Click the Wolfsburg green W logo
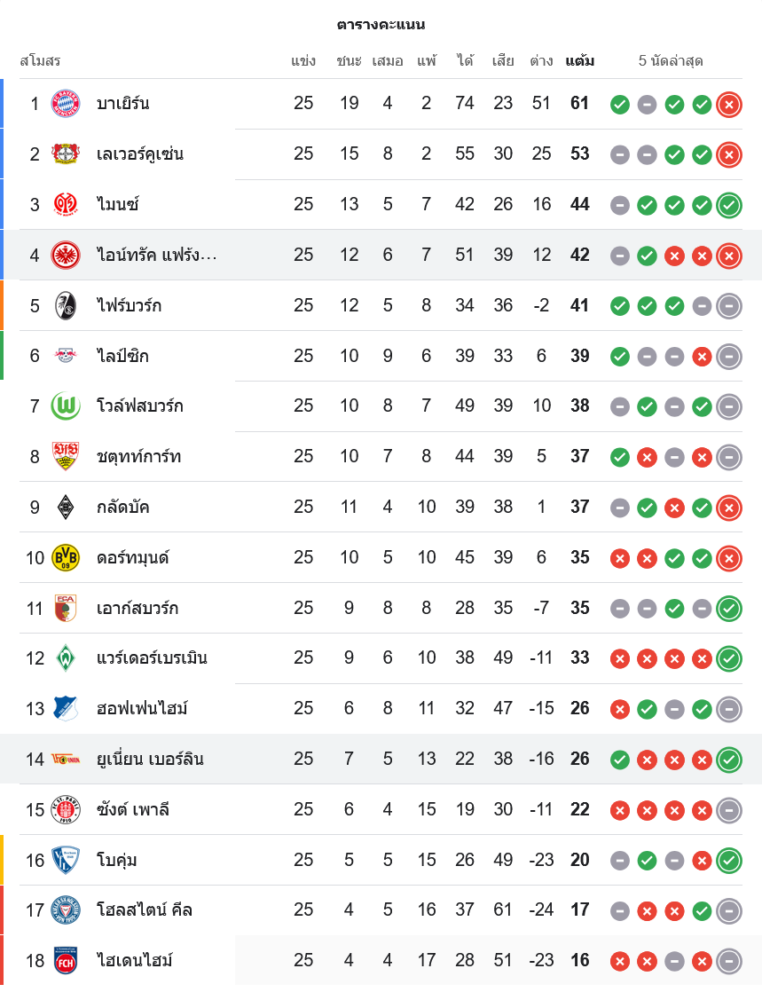The width and height of the screenshot is (762, 1000). click(x=66, y=406)
